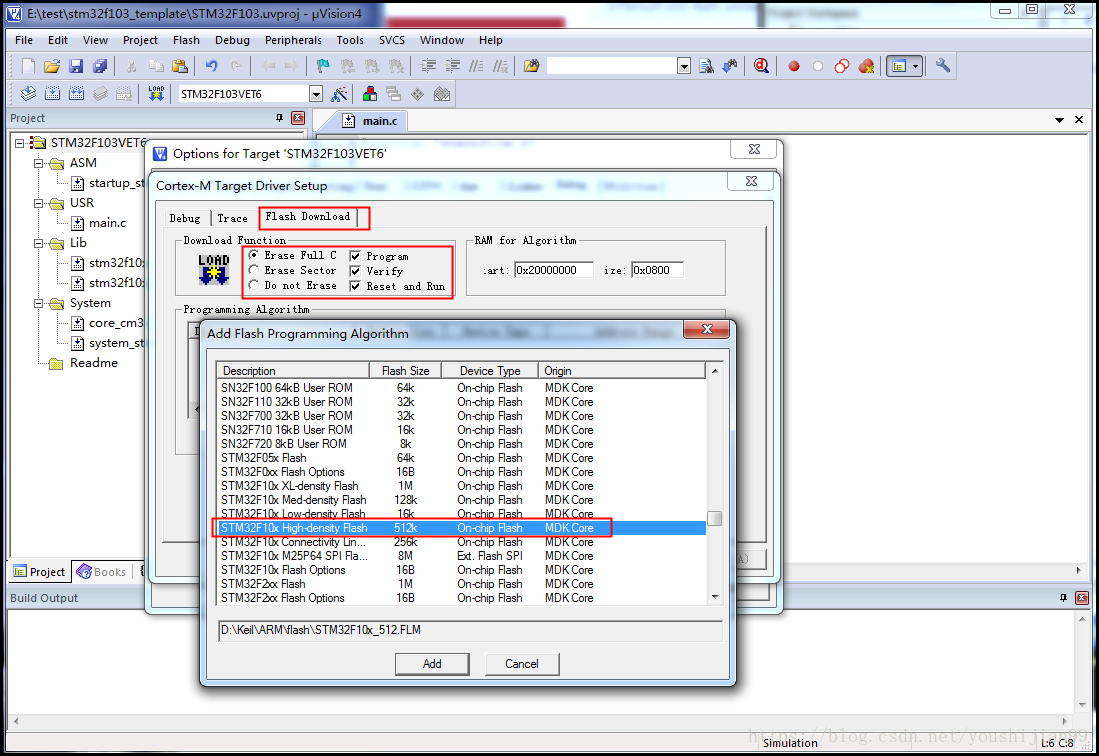The height and width of the screenshot is (756, 1099).
Task: Click the Insert Breakpoint red dot icon
Action: tap(794, 66)
